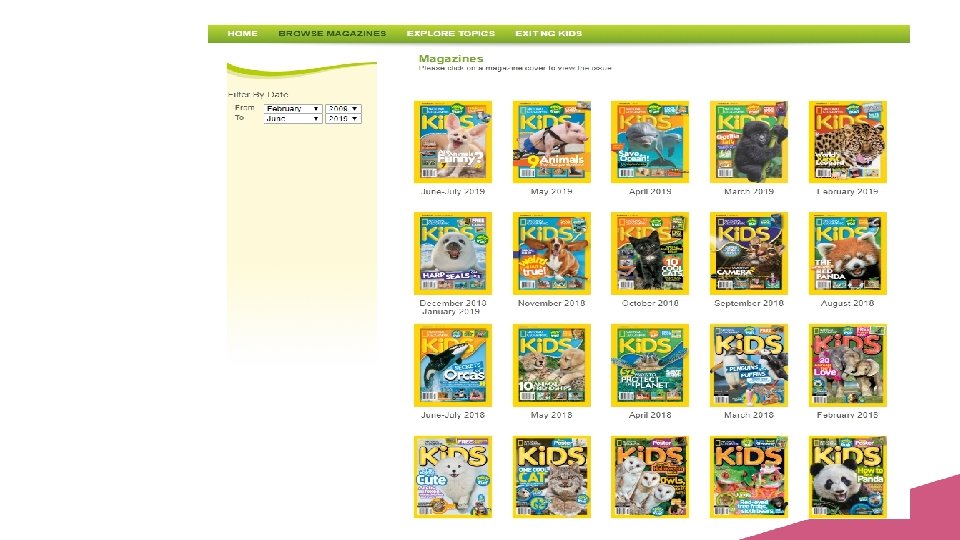This screenshot has width=960, height=540.
Task: View the February 2018 elephants Love cover
Action: click(x=847, y=366)
